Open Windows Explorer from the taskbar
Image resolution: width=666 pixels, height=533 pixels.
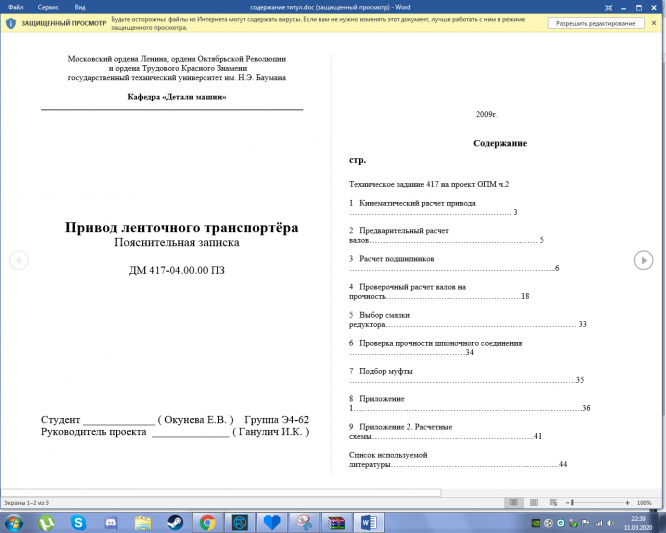(x=143, y=522)
